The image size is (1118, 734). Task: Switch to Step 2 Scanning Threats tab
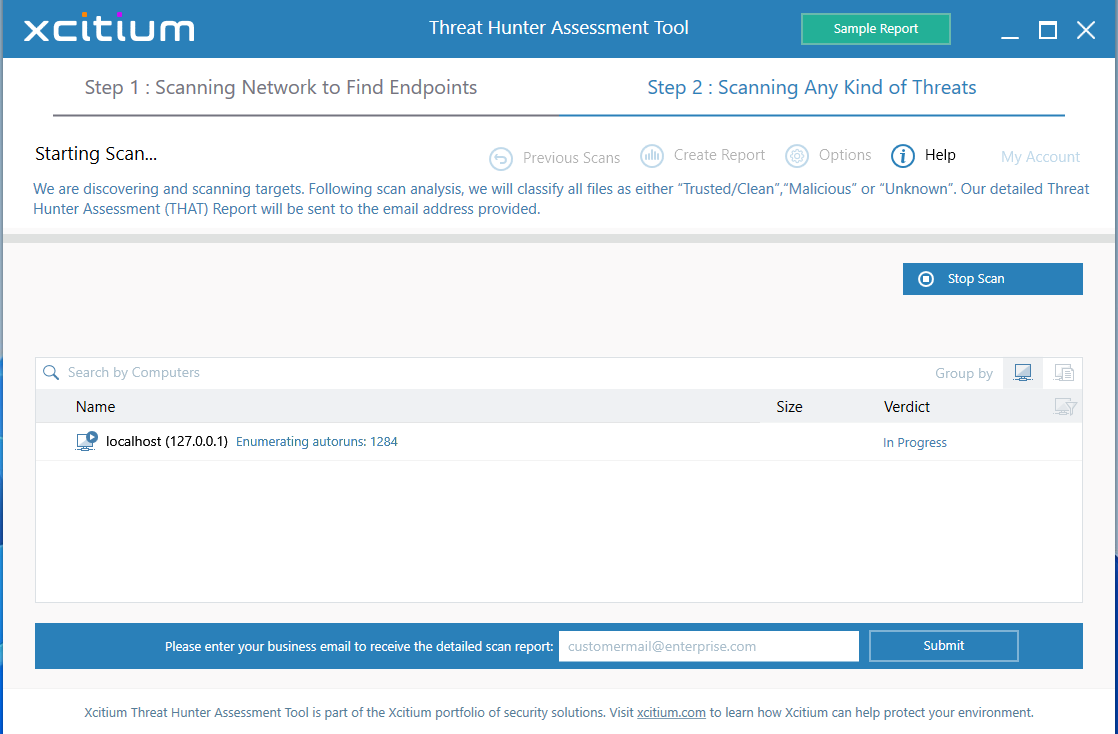point(811,87)
